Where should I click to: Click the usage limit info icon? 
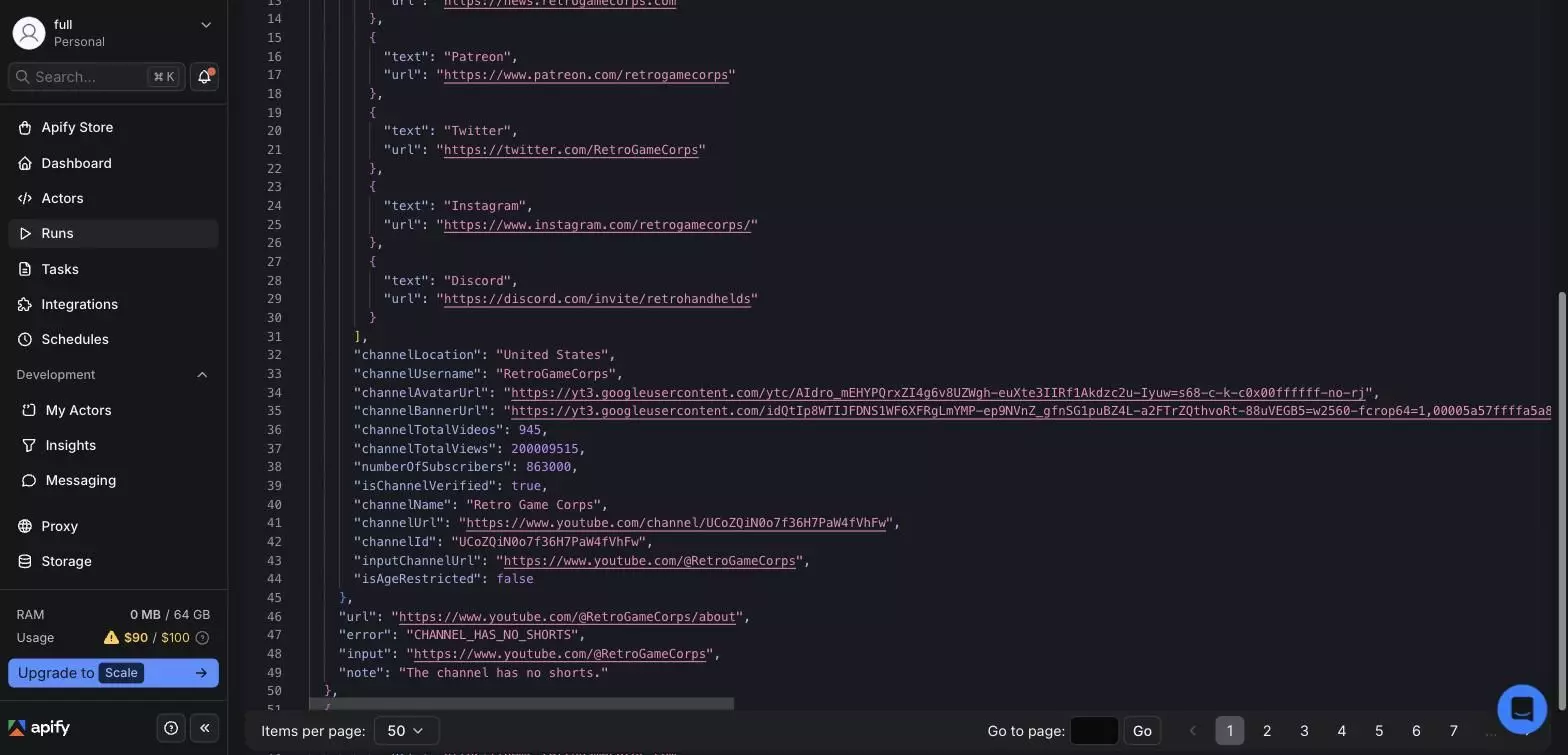coord(202,638)
